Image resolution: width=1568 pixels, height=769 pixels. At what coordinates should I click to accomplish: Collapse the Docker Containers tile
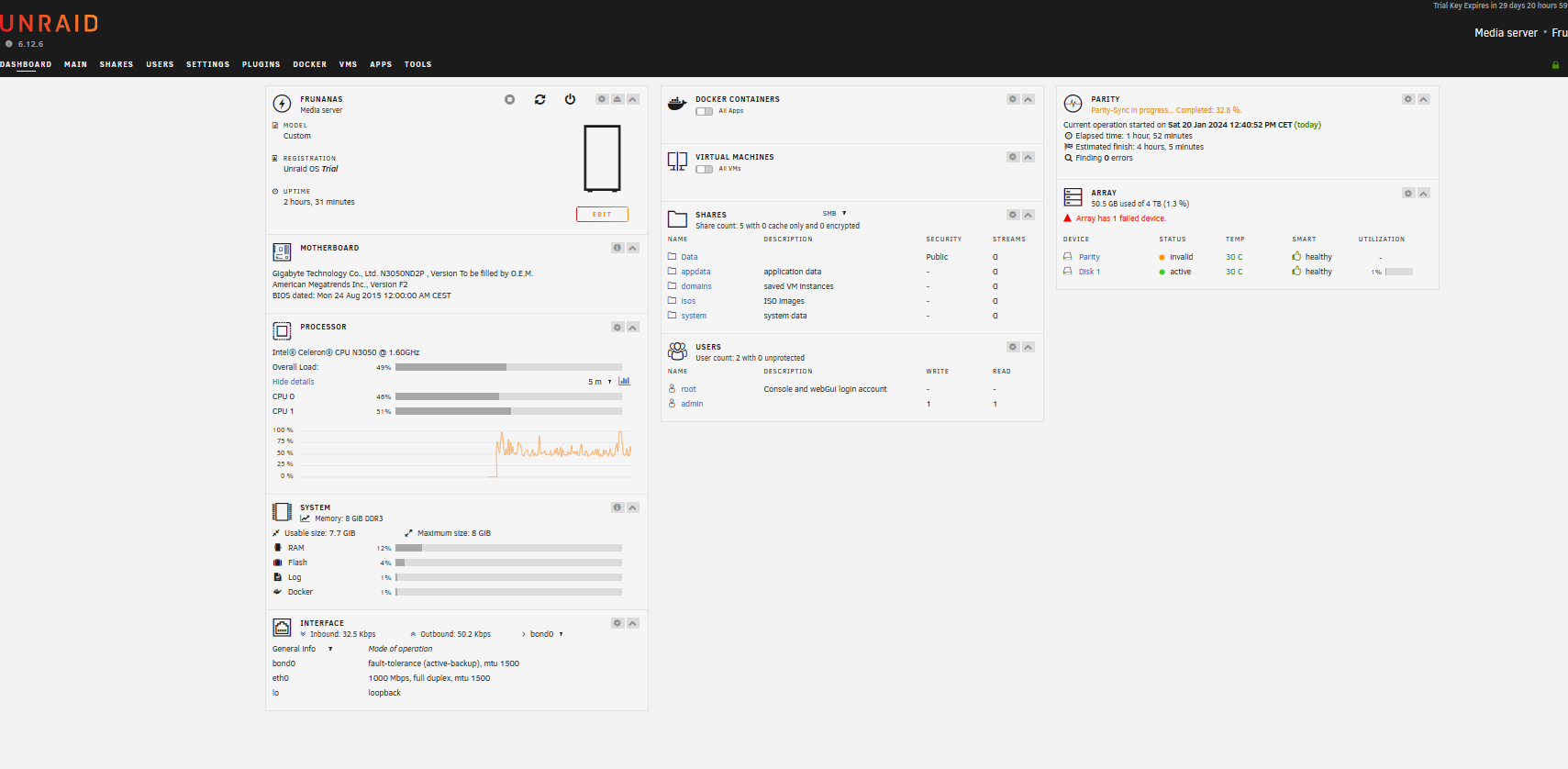tap(1029, 99)
